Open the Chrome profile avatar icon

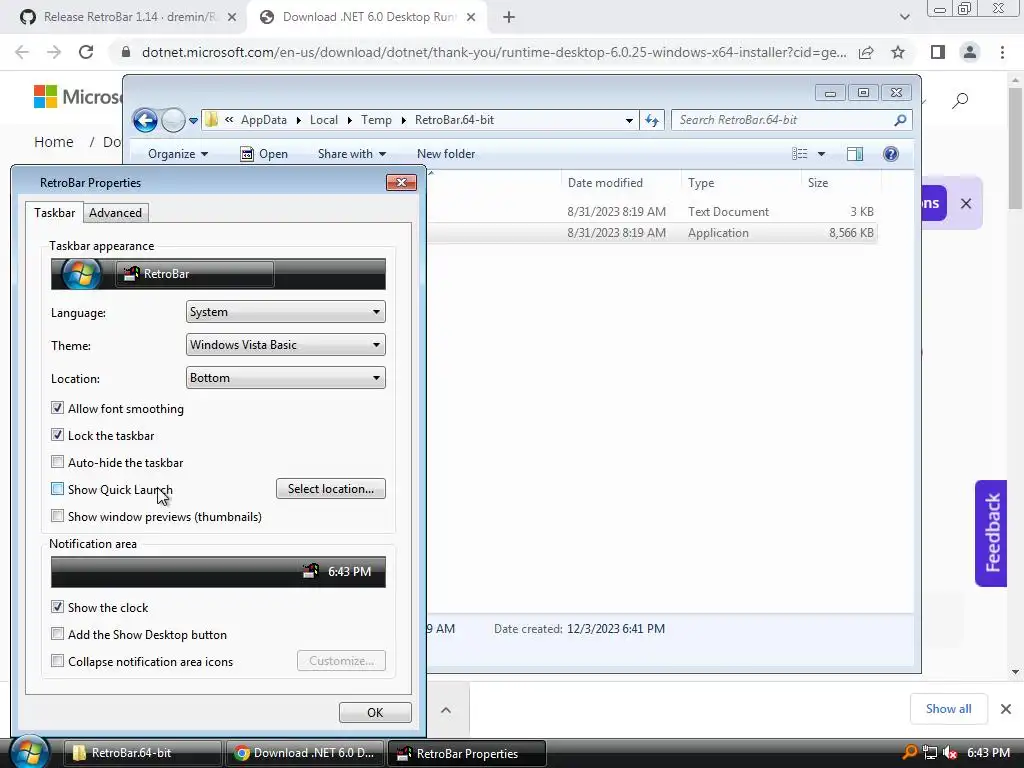970,52
